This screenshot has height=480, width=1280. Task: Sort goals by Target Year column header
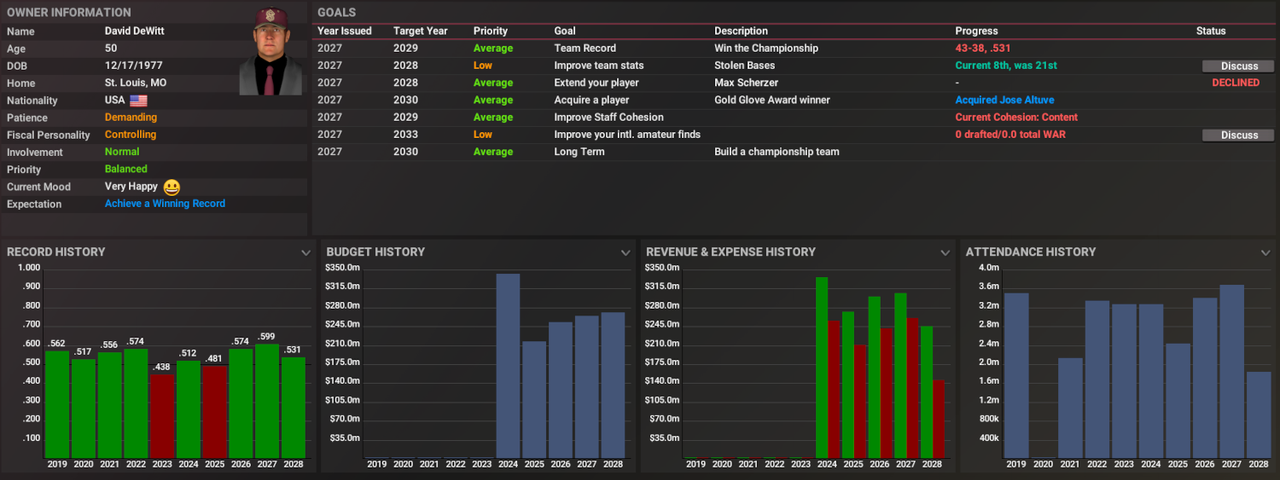[421, 31]
